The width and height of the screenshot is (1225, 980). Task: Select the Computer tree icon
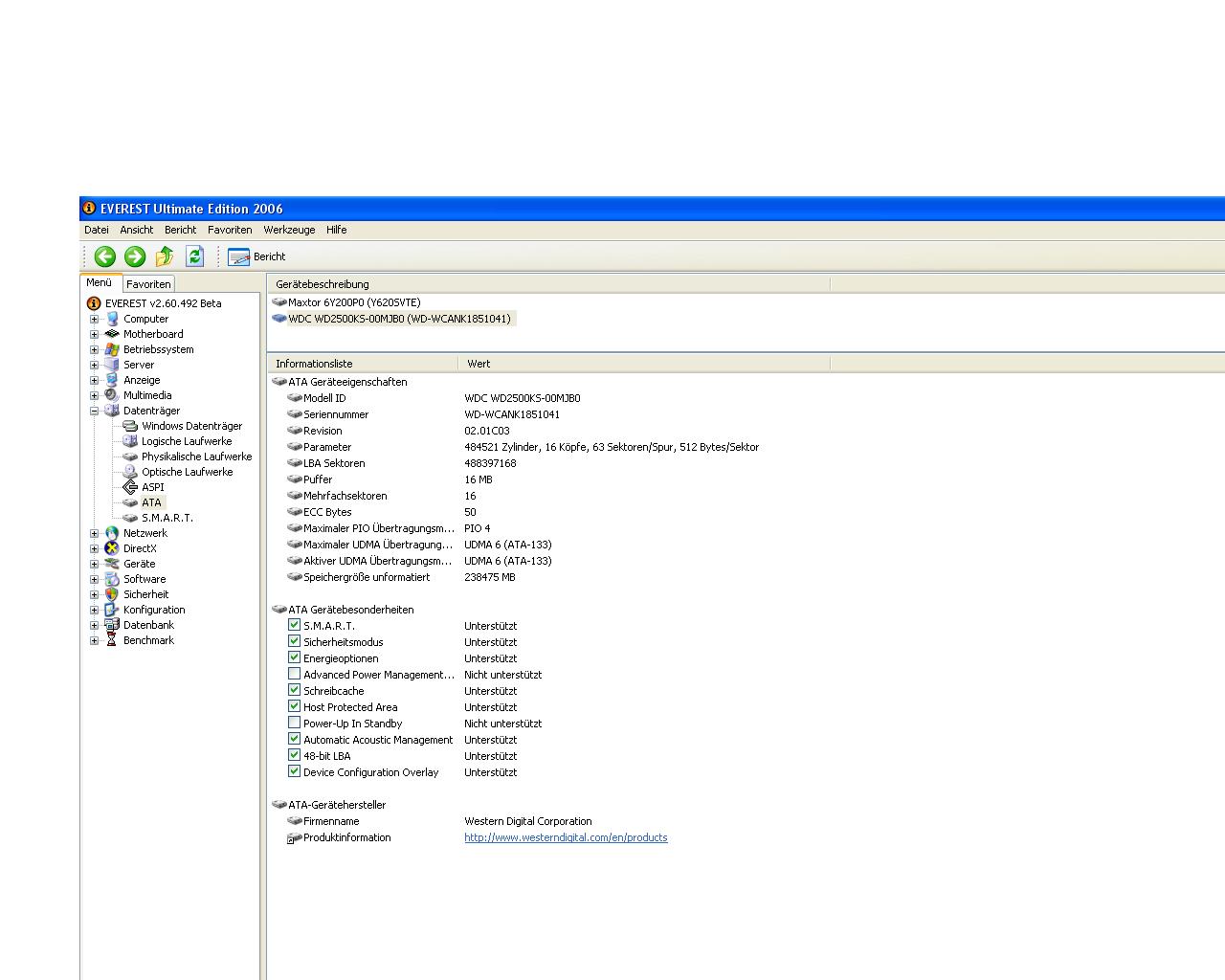point(112,319)
